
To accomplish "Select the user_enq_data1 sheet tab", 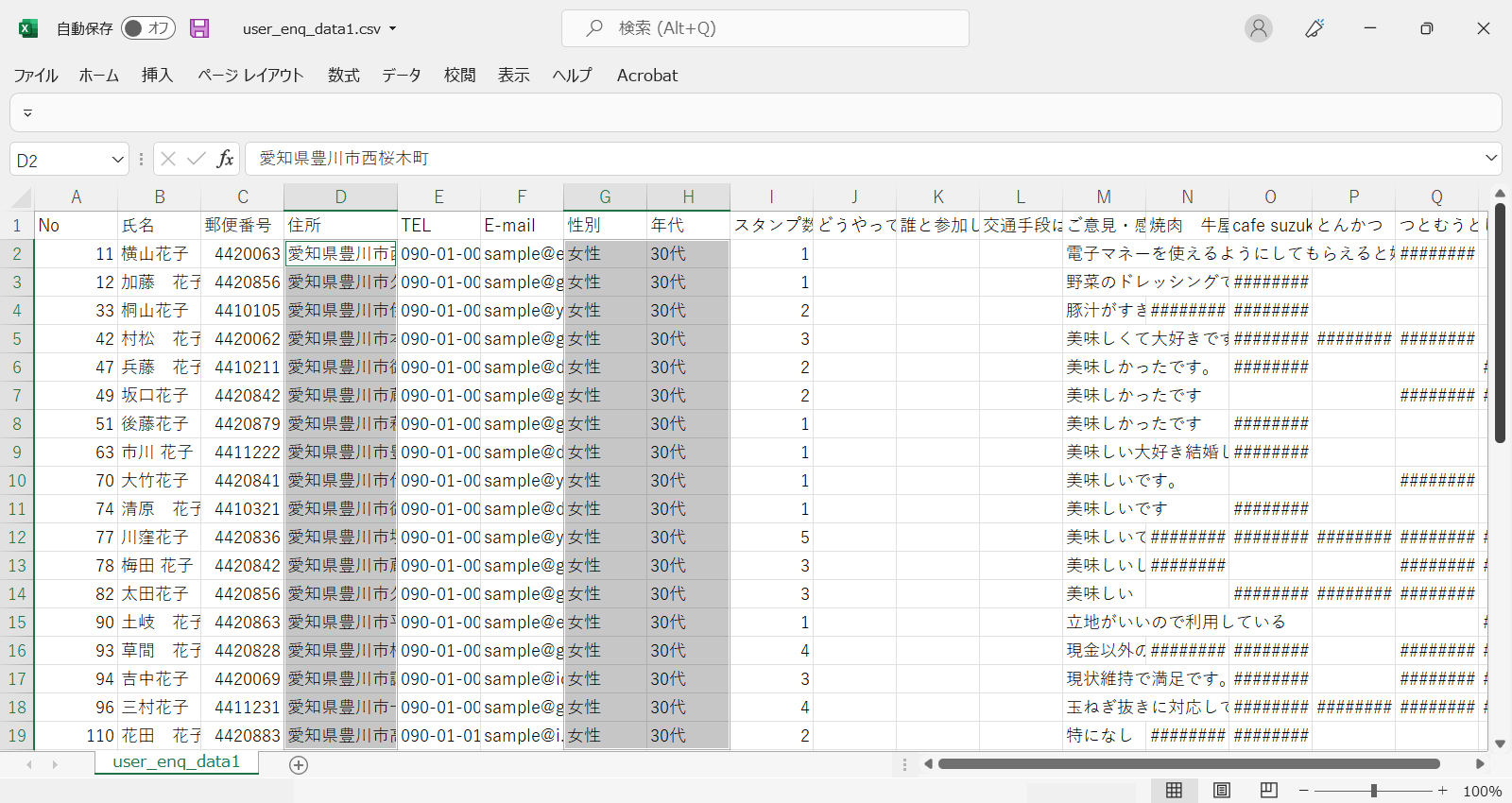I will click(176, 761).
